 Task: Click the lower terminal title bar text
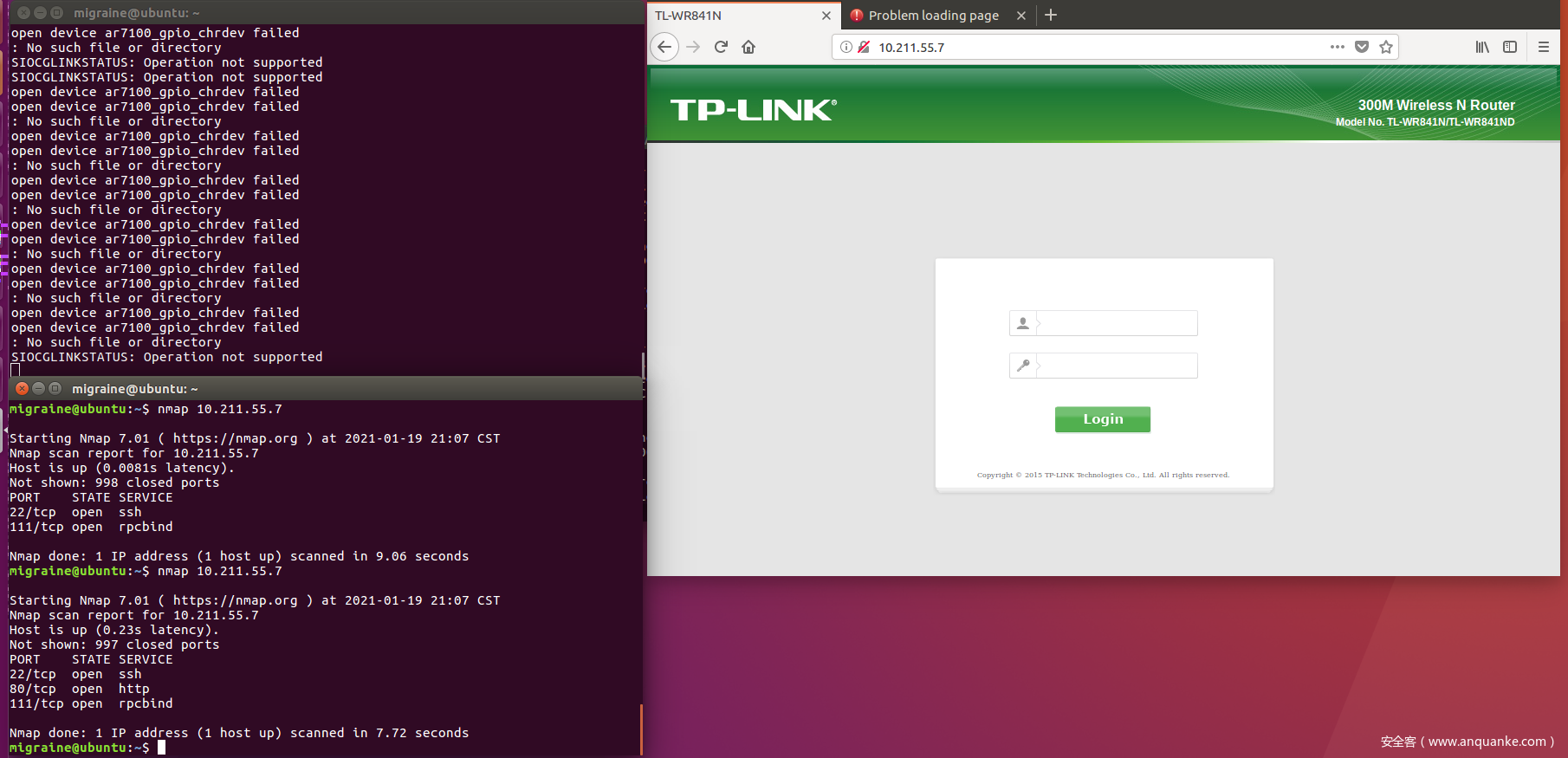(135, 389)
